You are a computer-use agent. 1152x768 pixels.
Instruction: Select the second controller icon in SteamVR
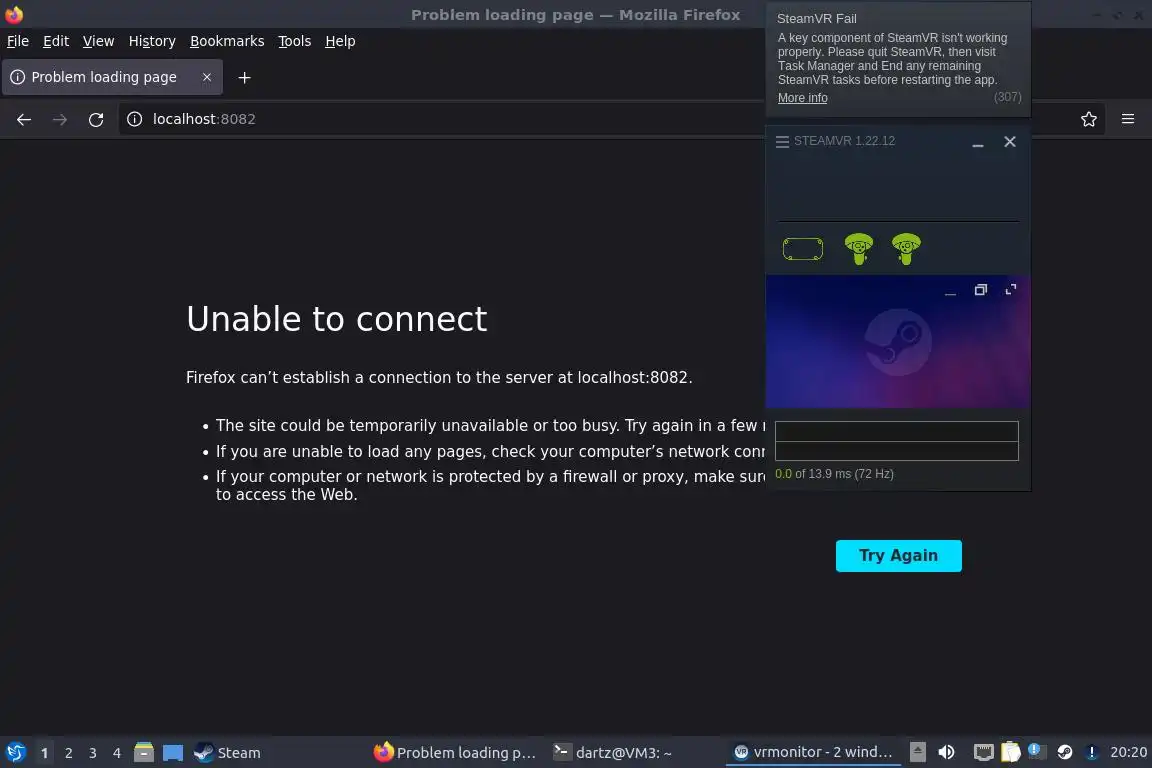(x=906, y=248)
